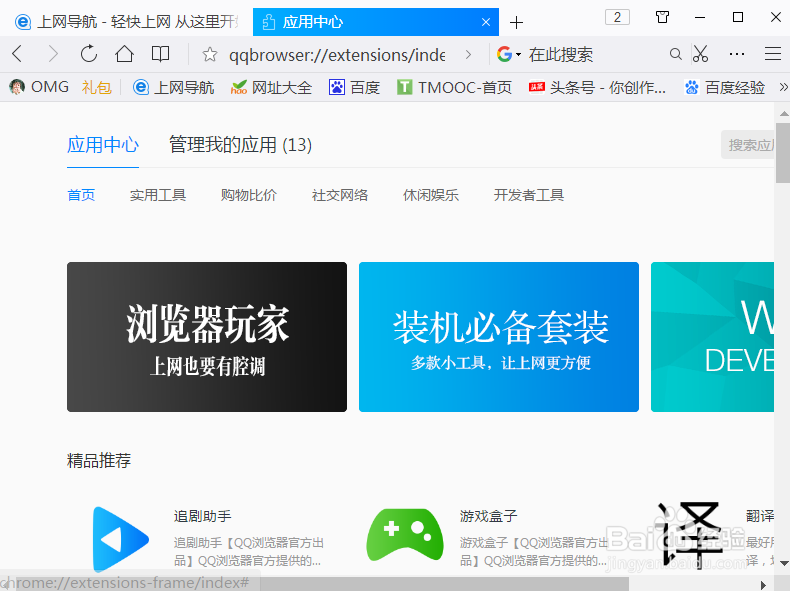
Task: Click the address bar URL field
Action: (337, 54)
